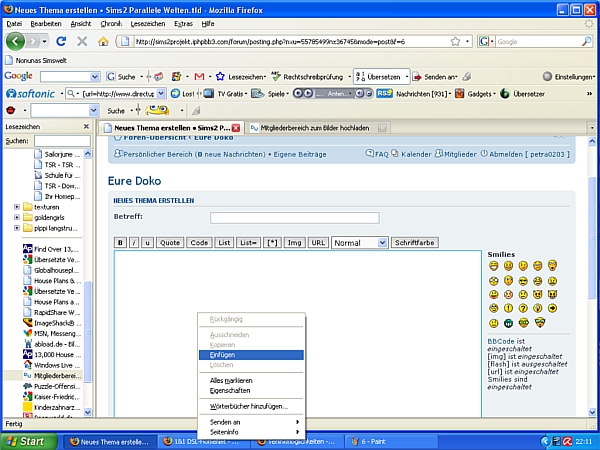Click the stop loading X icon
Viewport: 600px width, 450px height.
click(x=82, y=41)
